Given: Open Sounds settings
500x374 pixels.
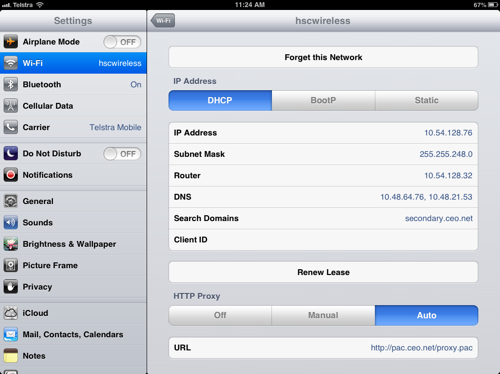Looking at the screenshot, I should pyautogui.click(x=73, y=222).
